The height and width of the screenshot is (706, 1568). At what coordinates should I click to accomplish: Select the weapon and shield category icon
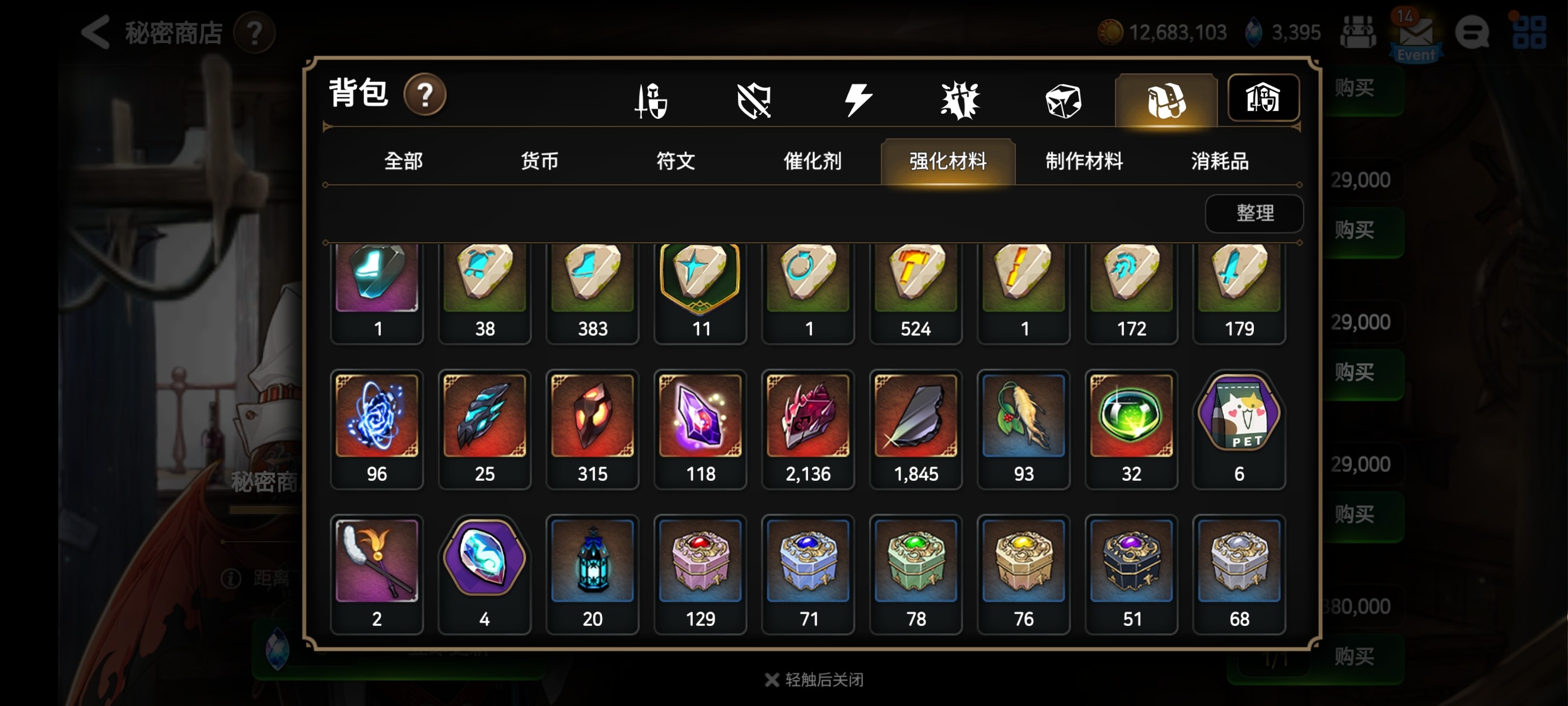click(651, 100)
